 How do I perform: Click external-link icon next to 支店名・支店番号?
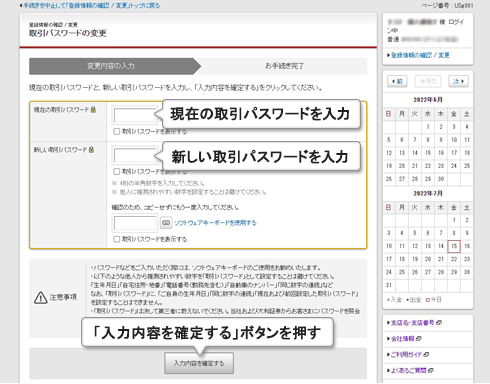439,323
